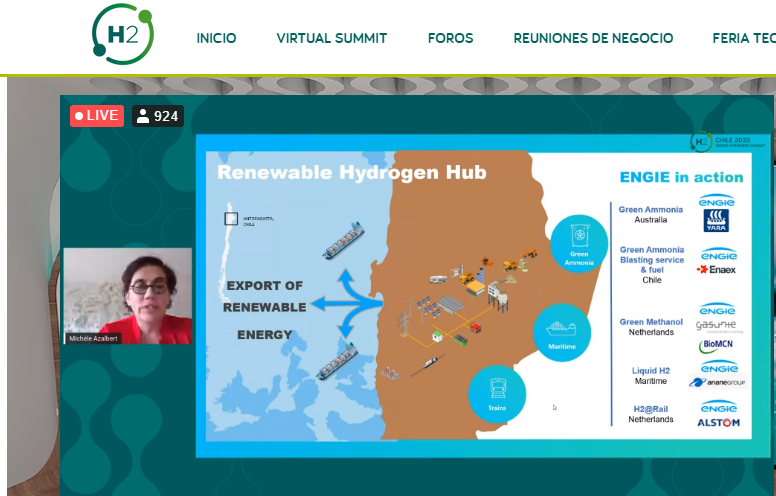This screenshot has width=776, height=496.
Task: Go to the VIRTUAL SUMMIT page
Action: 331,38
